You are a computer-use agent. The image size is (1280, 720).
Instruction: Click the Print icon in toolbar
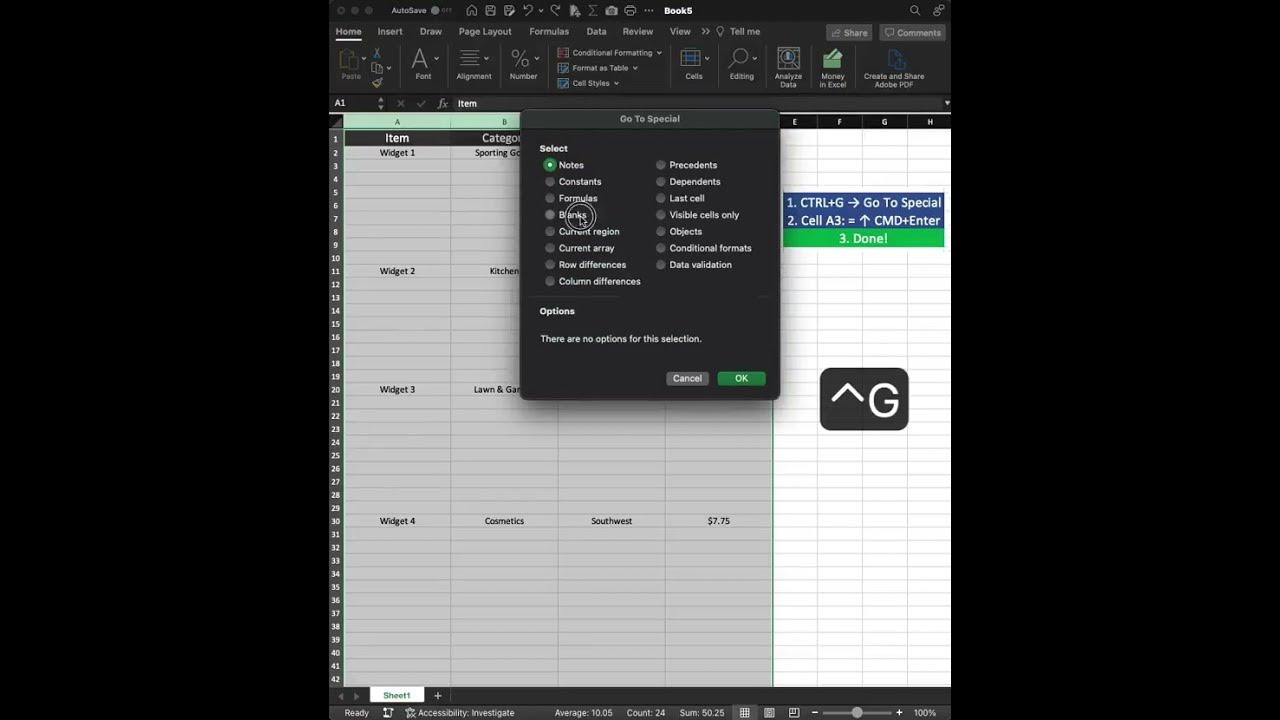point(630,10)
